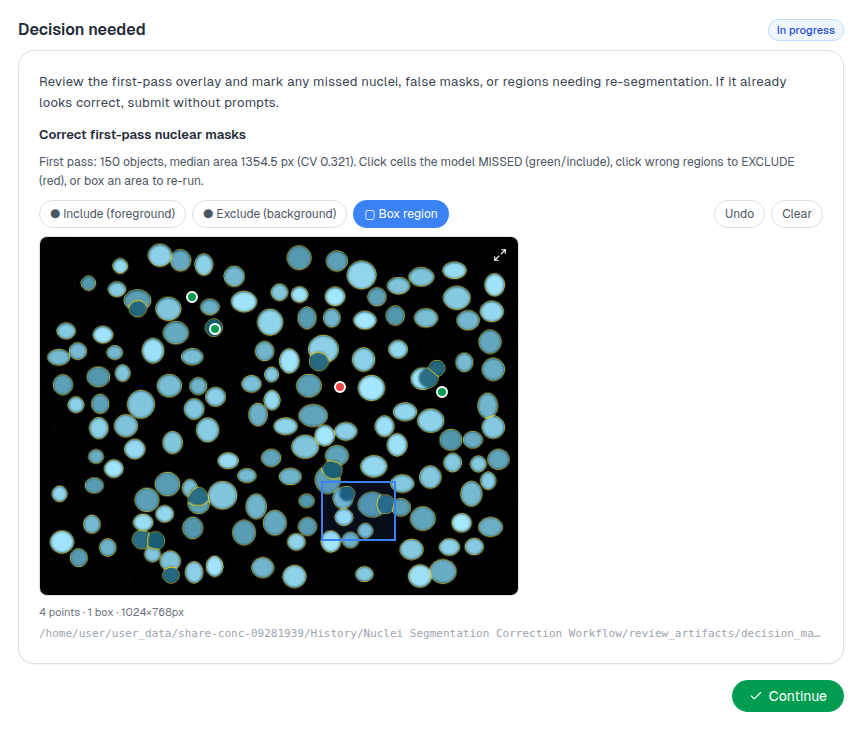Toggle the Box region tool
This screenshot has height=729, width=862.
(401, 214)
